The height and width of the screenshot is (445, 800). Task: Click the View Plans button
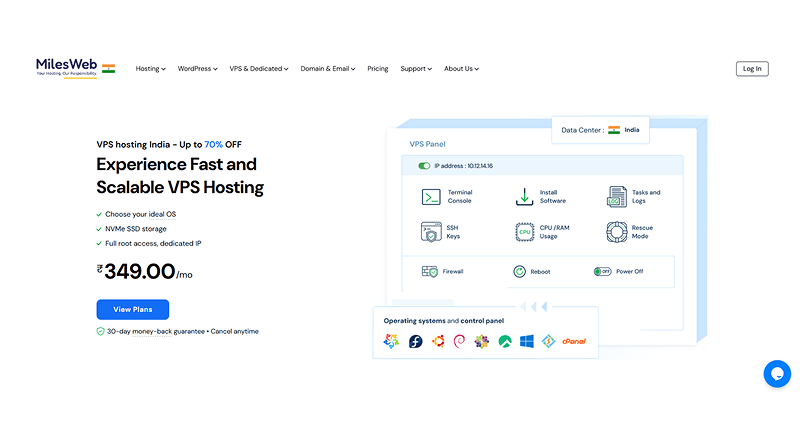133,309
